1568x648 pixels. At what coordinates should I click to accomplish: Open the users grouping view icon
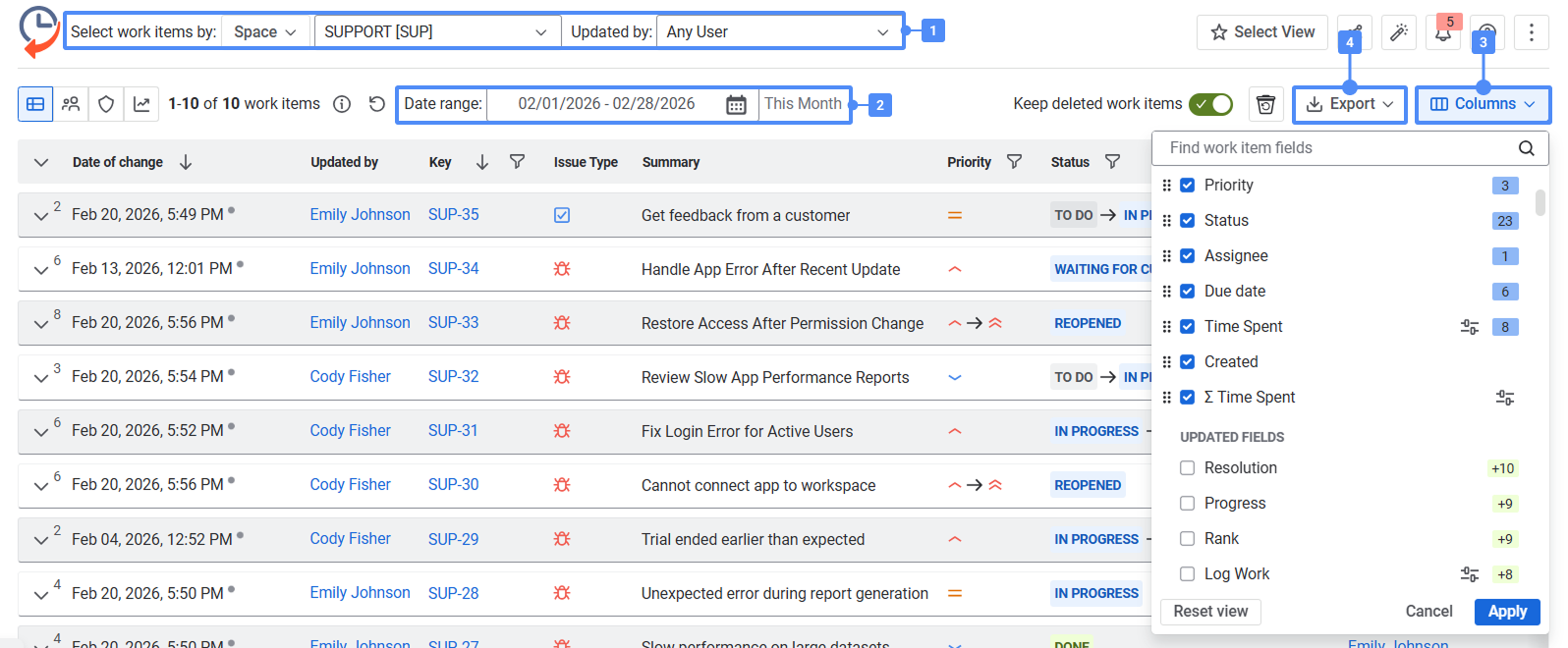(71, 104)
